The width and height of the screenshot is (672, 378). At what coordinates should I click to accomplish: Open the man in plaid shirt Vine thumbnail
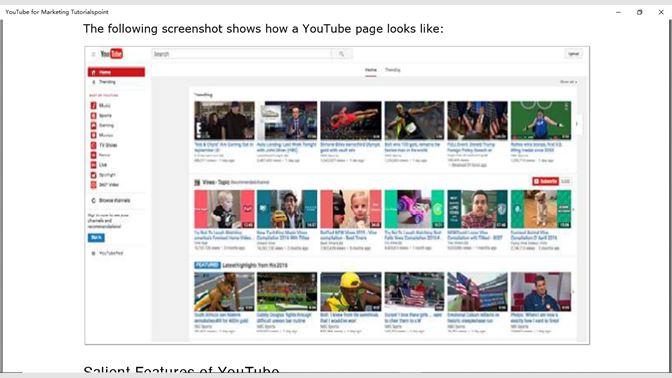[x=477, y=209]
